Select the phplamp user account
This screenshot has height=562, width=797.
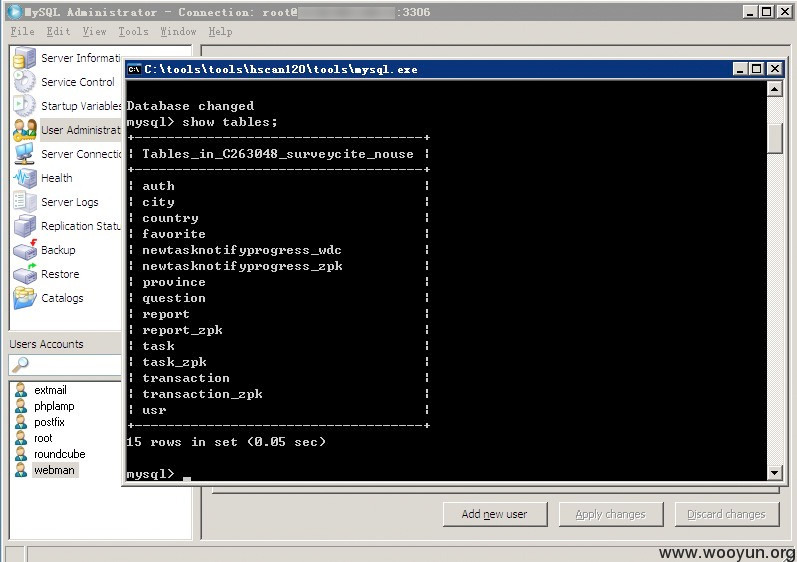(x=54, y=406)
